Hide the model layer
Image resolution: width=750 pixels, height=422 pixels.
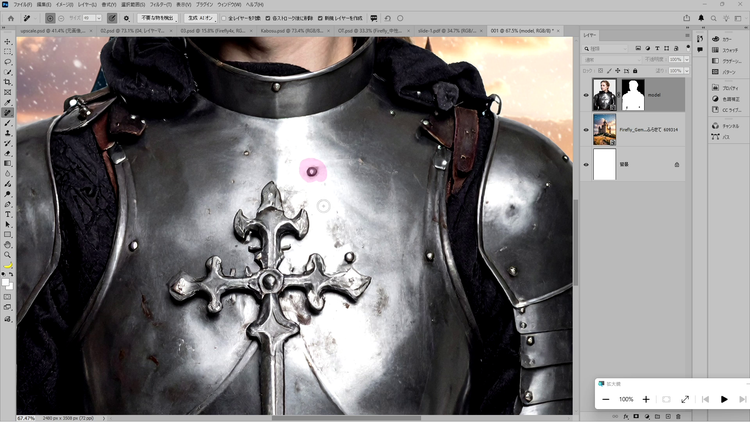point(586,95)
